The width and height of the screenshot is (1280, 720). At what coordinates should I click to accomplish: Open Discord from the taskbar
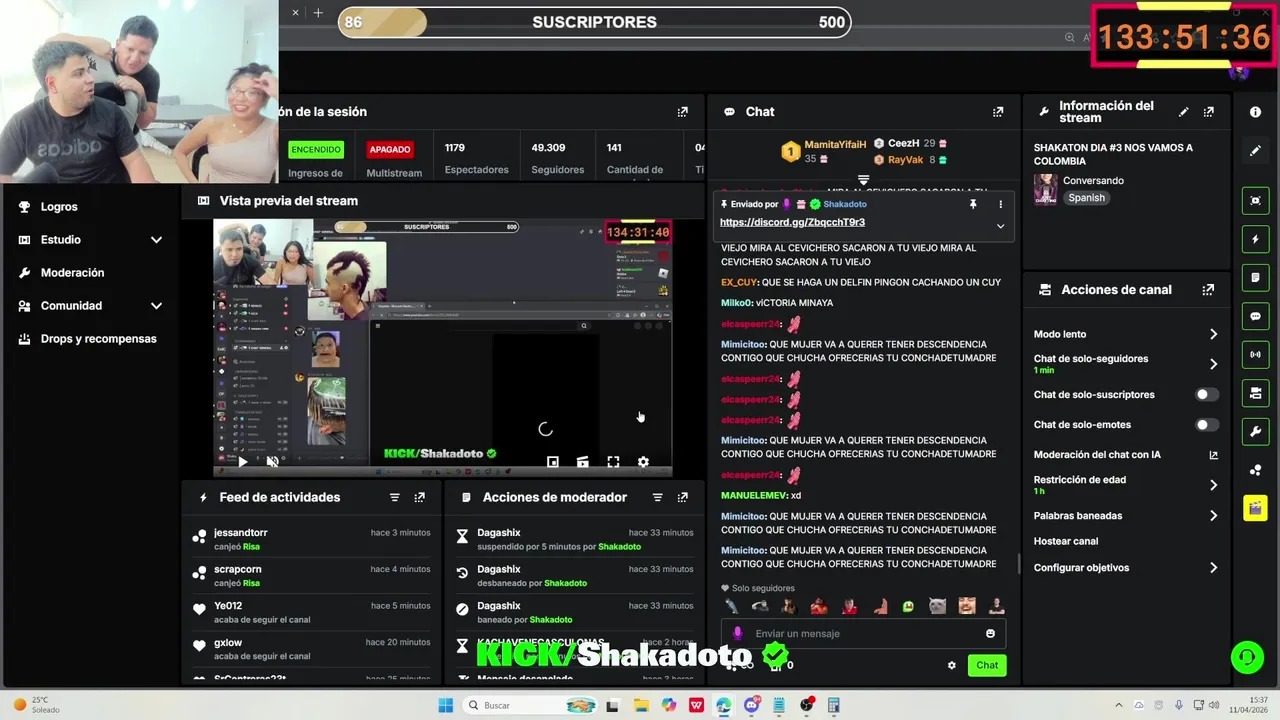coord(751,705)
